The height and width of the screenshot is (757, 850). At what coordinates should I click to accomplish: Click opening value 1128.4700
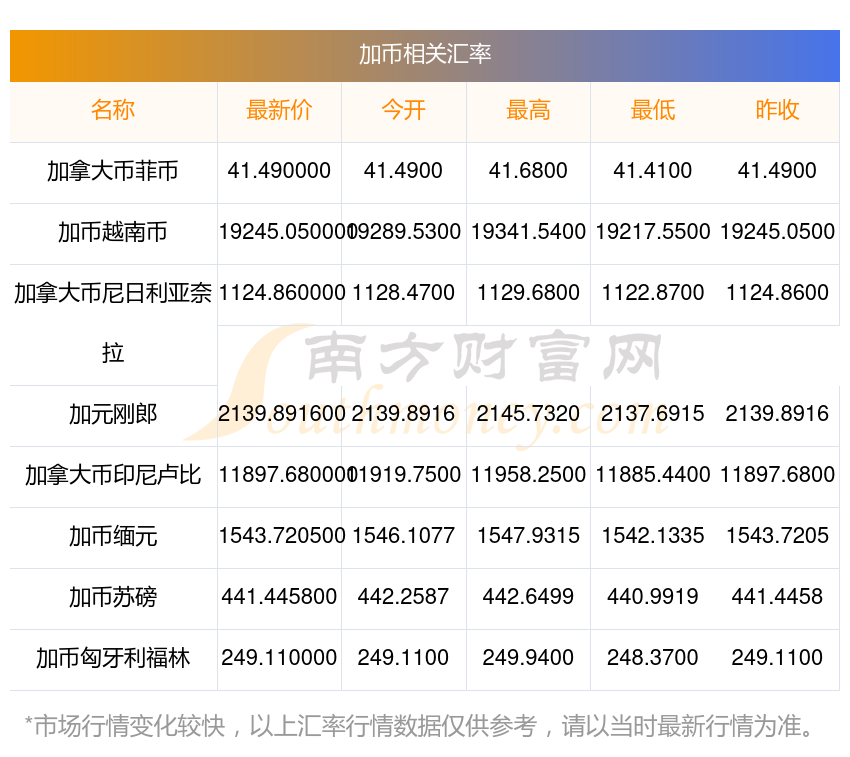(403, 293)
